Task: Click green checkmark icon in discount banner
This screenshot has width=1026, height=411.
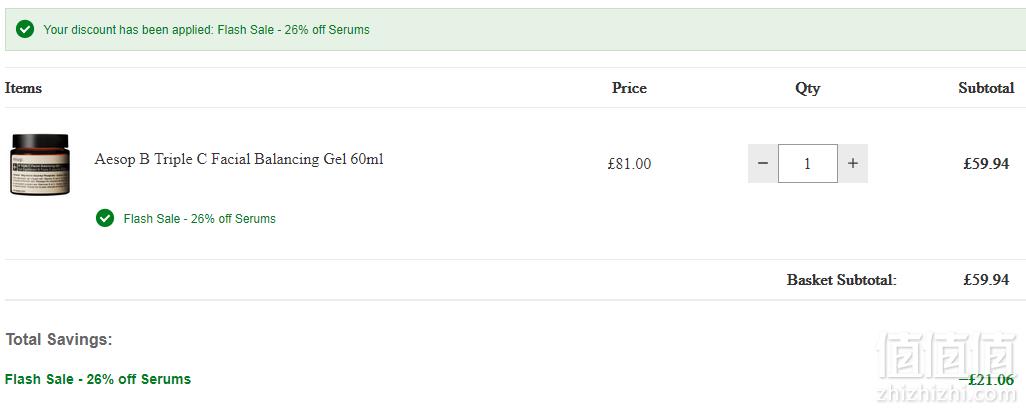Action: pyautogui.click(x=25, y=29)
